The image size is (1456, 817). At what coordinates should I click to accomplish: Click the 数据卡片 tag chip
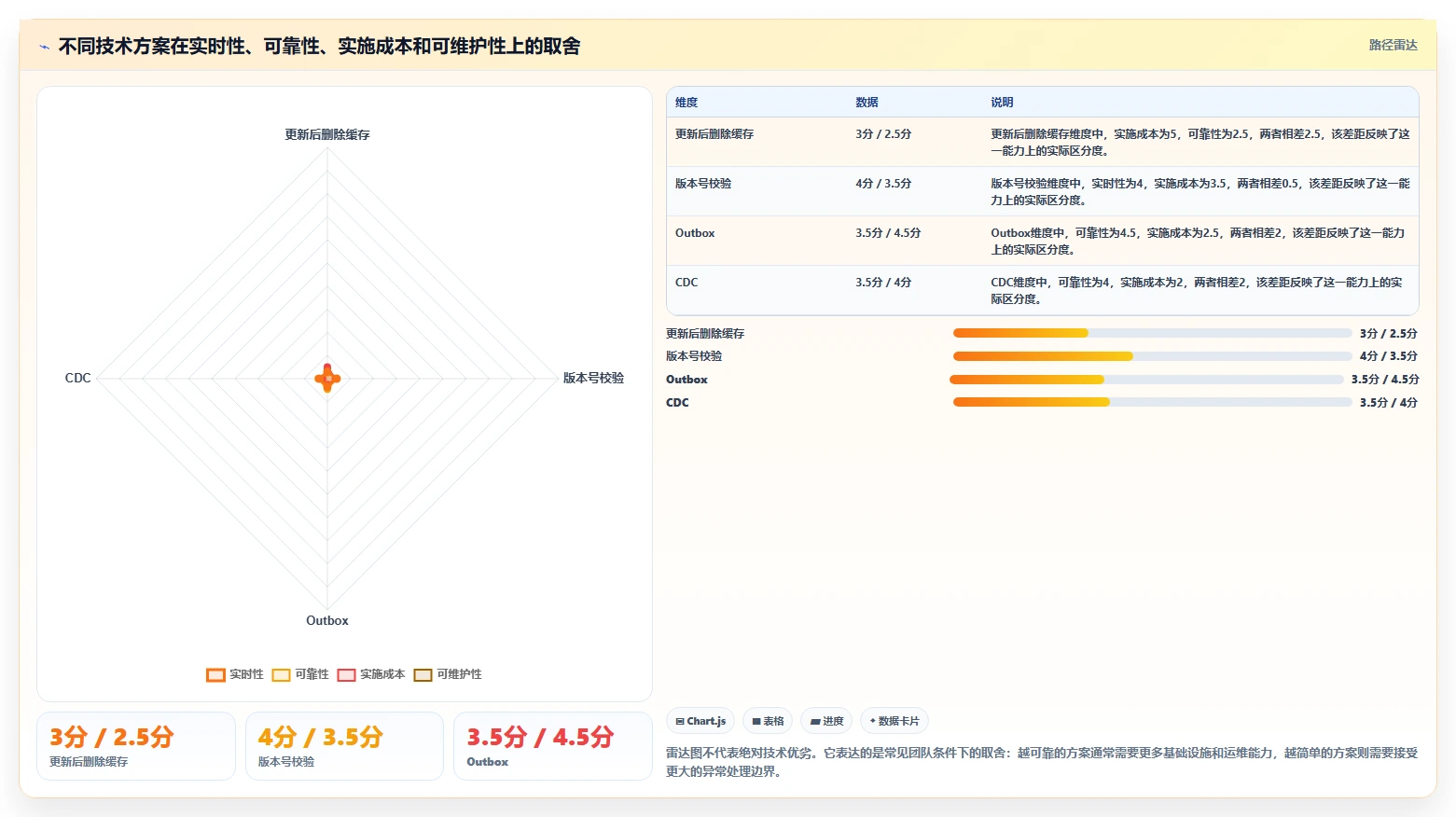[894, 721]
